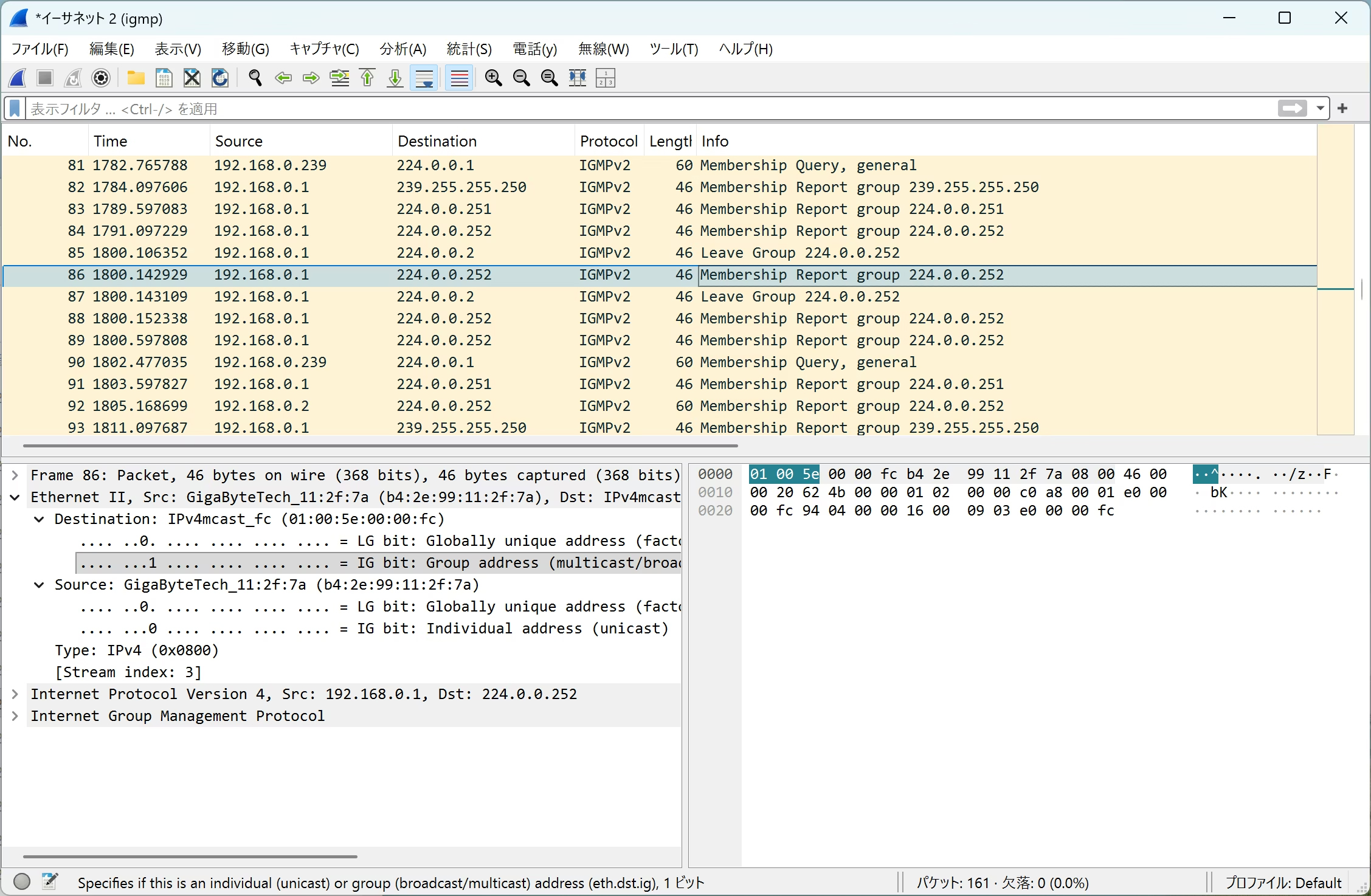
Task: Expand the Frame 86 details
Action: [15, 475]
